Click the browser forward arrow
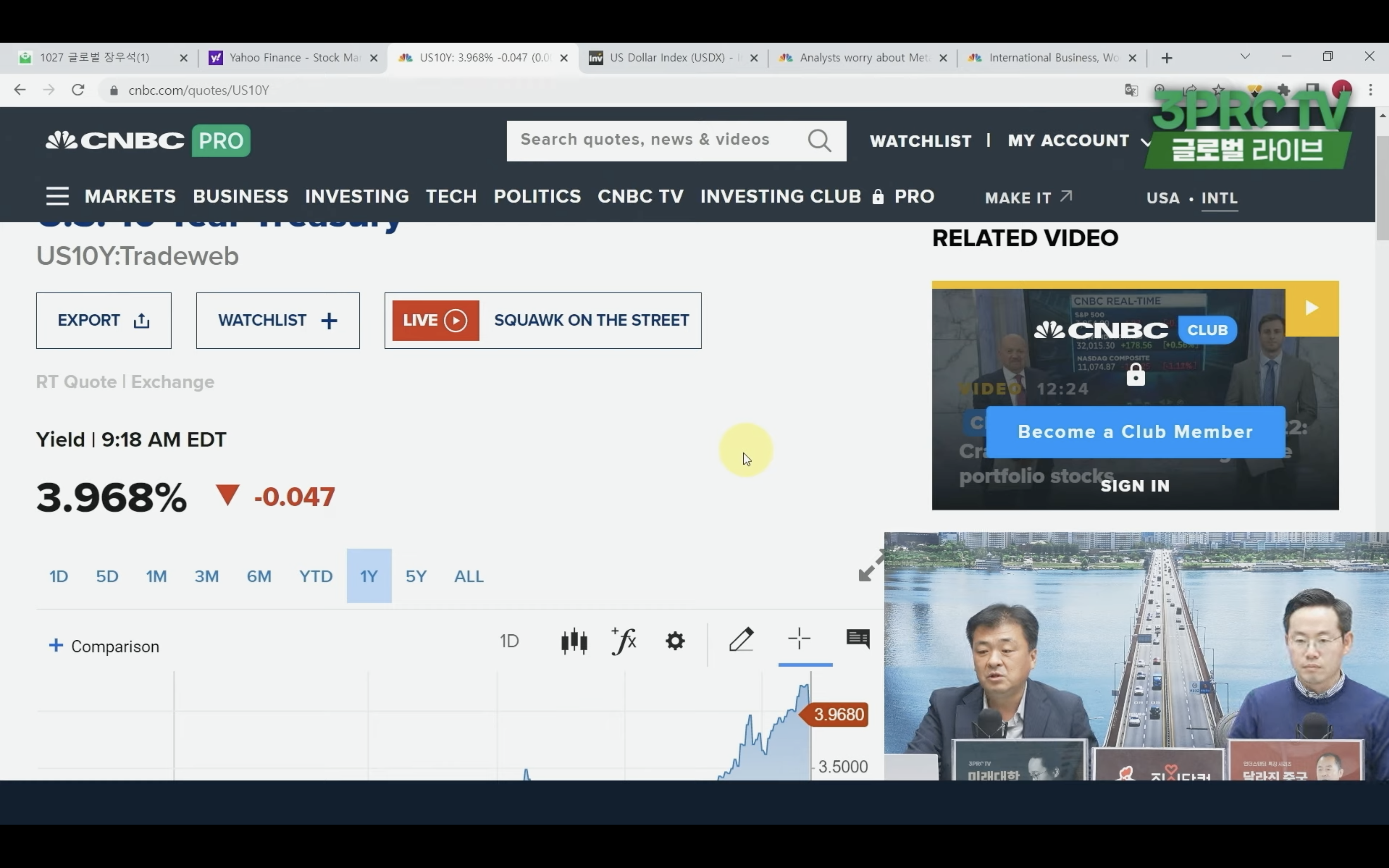 coord(49,90)
